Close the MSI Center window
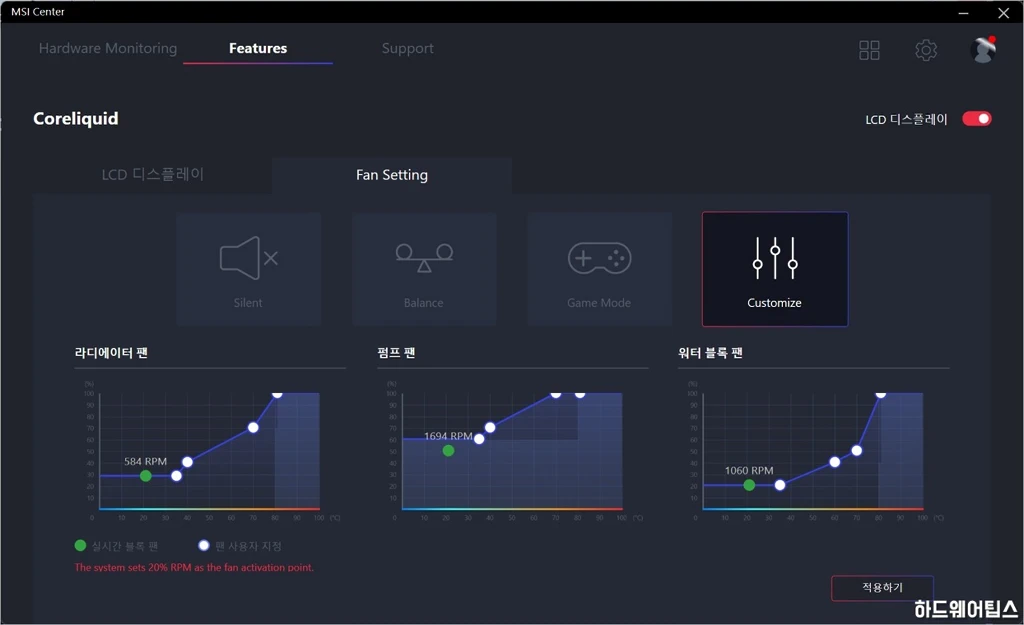Image resolution: width=1024 pixels, height=625 pixels. coord(1003,12)
